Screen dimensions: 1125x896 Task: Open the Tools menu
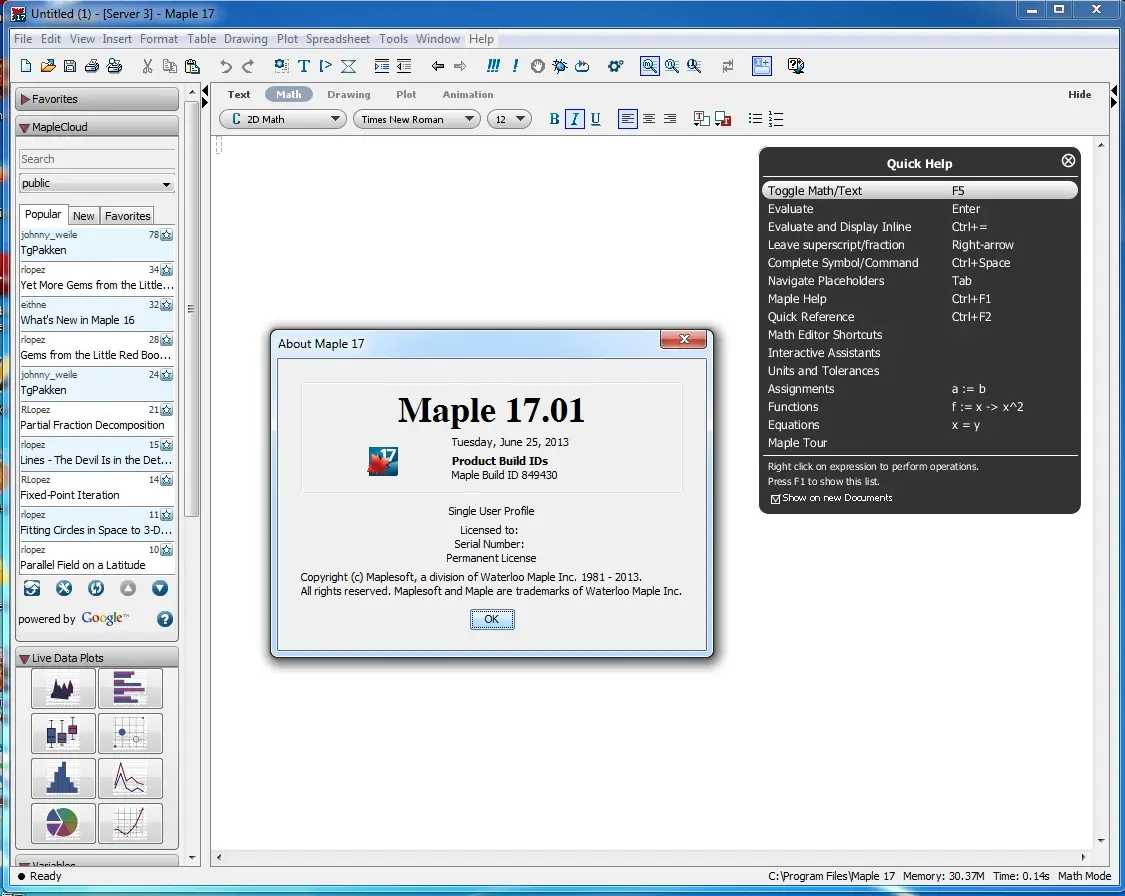(393, 39)
